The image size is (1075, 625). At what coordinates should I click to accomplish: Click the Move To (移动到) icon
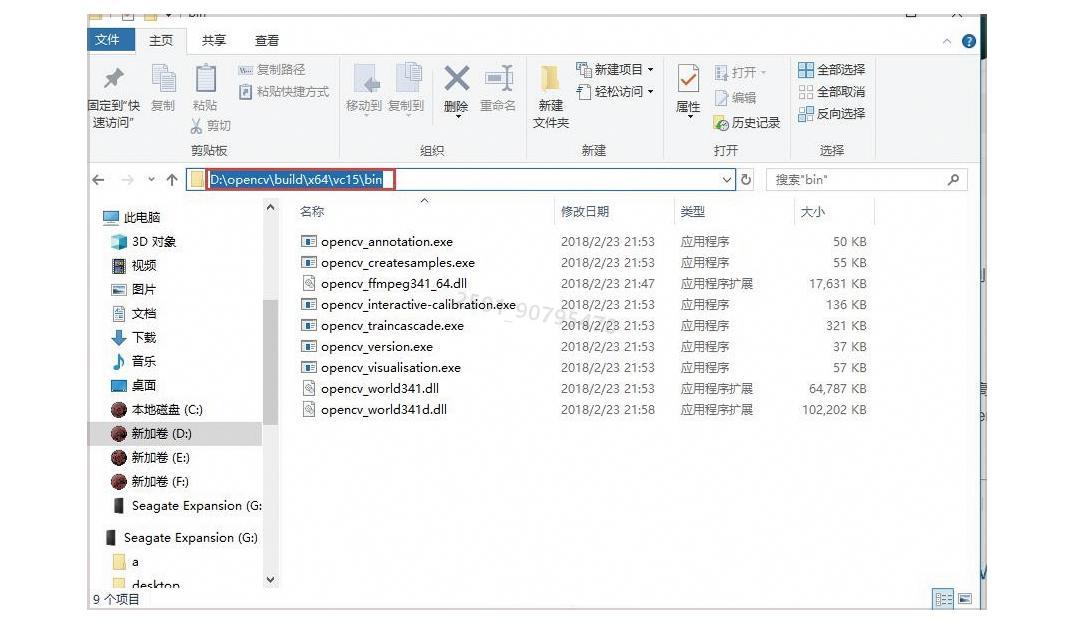365,79
